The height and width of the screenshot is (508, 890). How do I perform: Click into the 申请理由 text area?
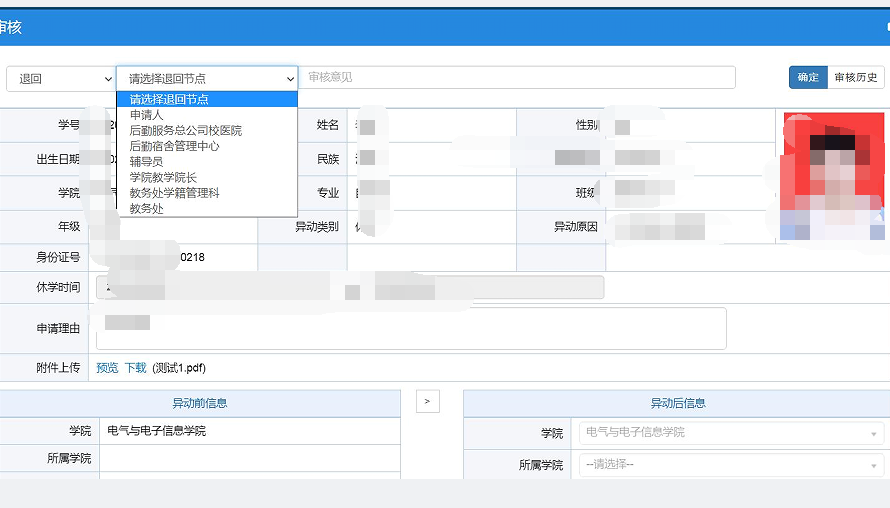[x=411, y=329]
